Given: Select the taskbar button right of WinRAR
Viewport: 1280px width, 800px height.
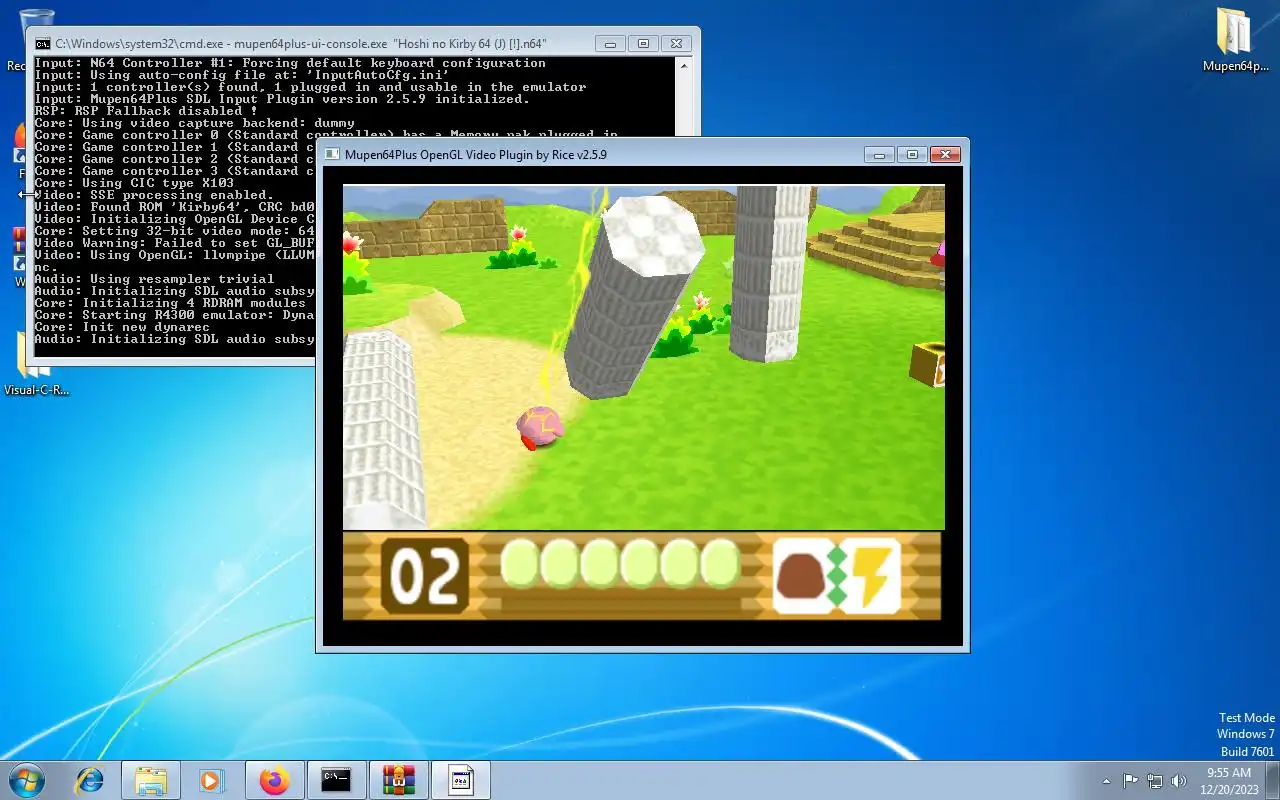Looking at the screenshot, I should pyautogui.click(x=461, y=780).
